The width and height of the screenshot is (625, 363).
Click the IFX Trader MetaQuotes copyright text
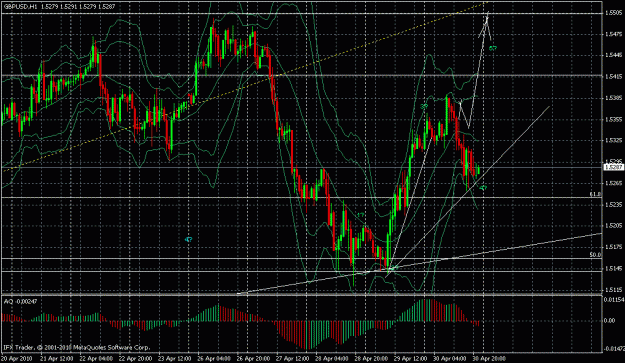click(77, 348)
